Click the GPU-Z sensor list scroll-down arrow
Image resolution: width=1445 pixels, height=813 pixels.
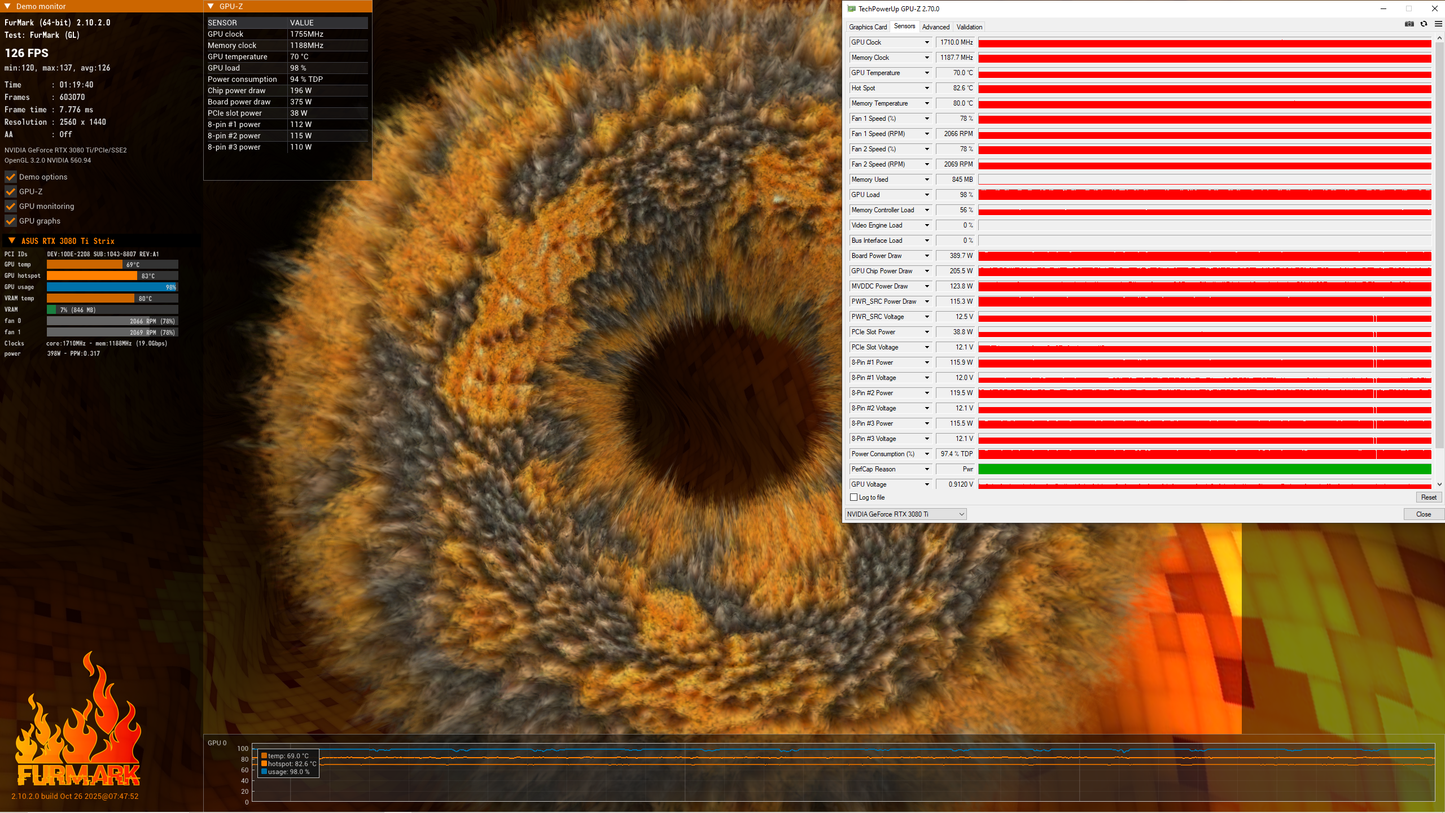tap(1438, 485)
